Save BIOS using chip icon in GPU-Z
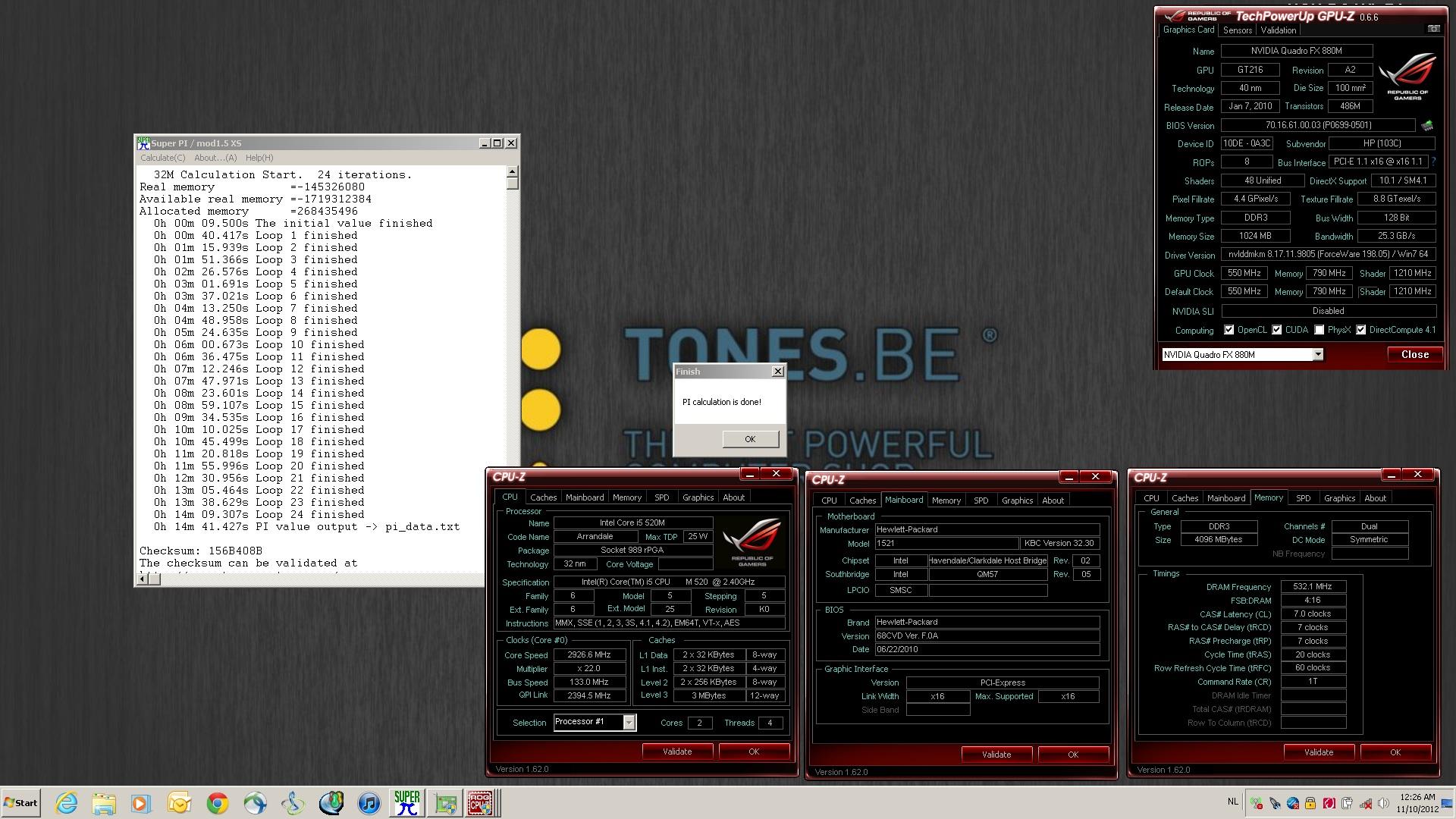 1427,125
